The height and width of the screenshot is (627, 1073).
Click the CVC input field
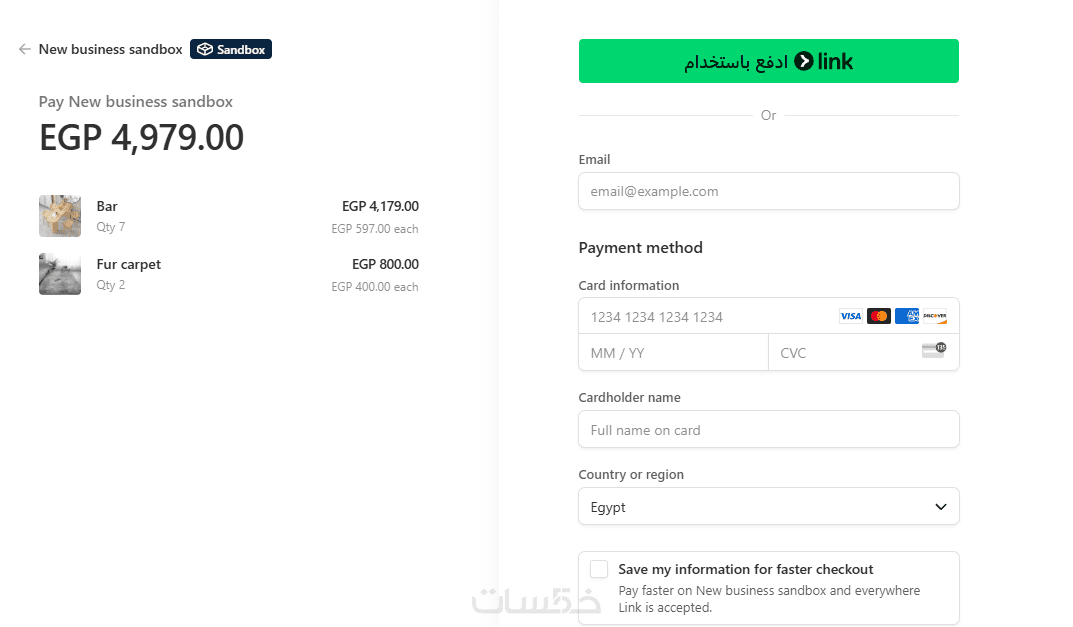pyautogui.click(x=845, y=353)
